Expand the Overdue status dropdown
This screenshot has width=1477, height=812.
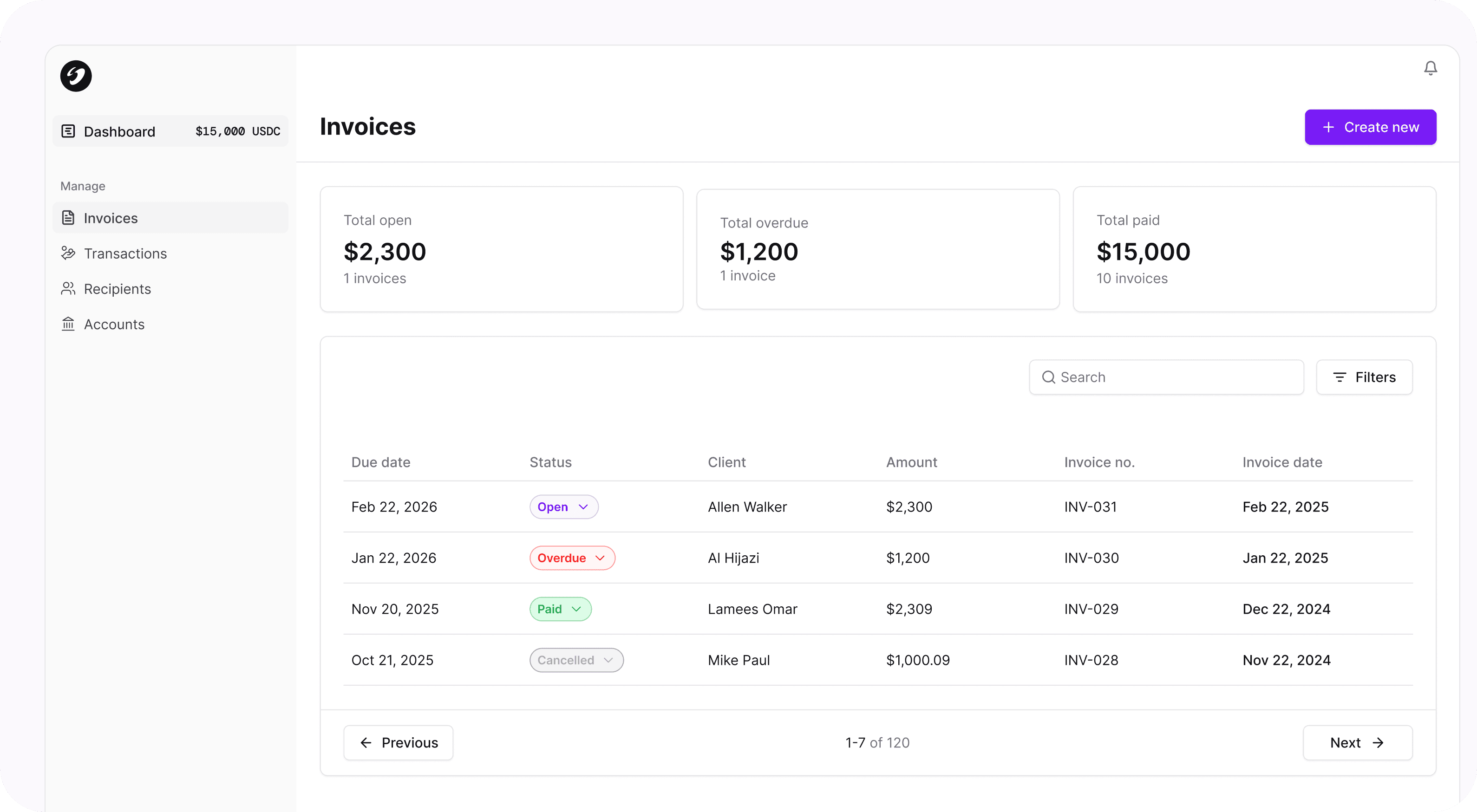(x=600, y=558)
